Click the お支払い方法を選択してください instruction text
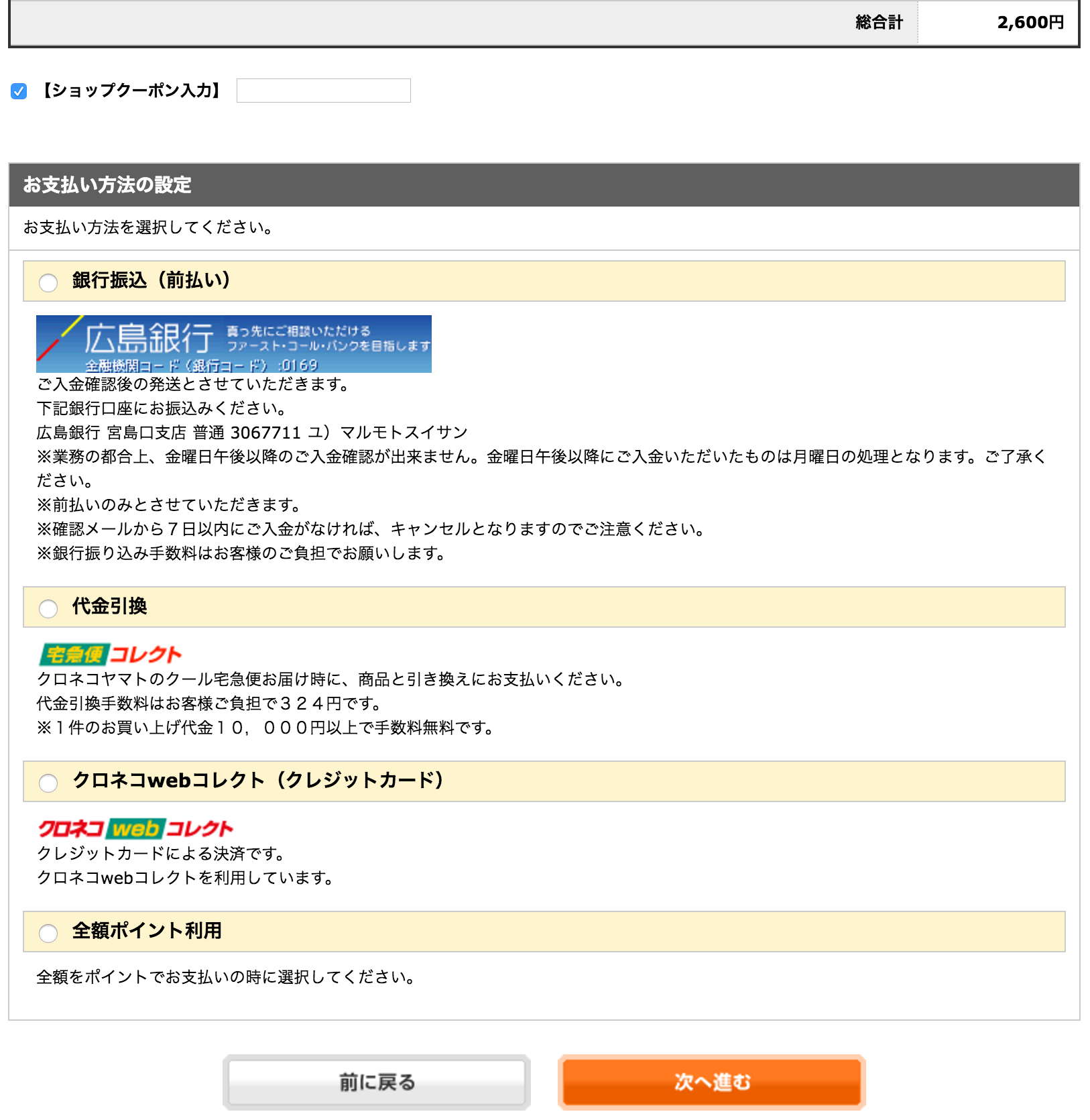The height and width of the screenshot is (1120, 1090). [148, 227]
